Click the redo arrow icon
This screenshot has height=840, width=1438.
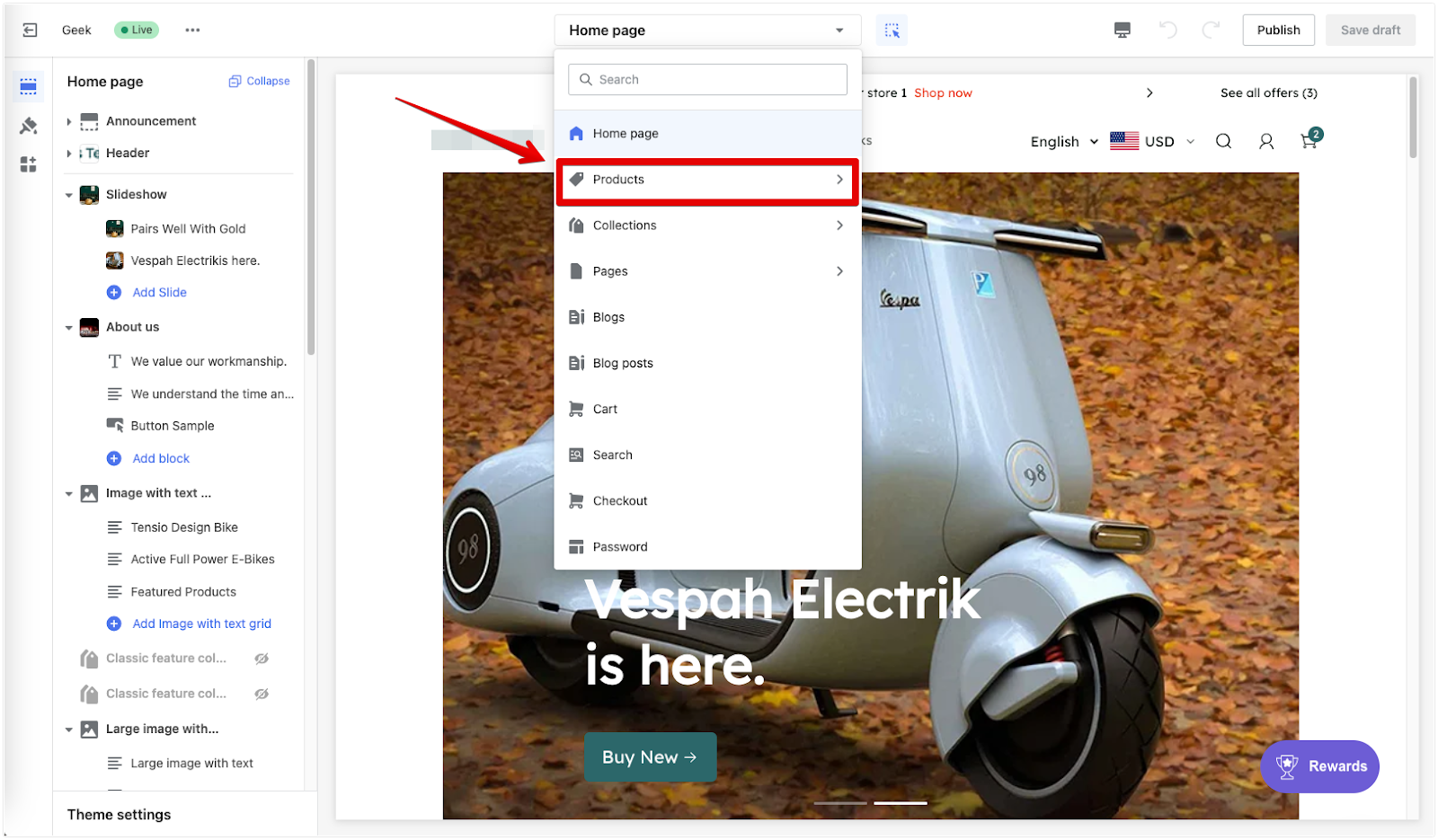pyautogui.click(x=1211, y=30)
